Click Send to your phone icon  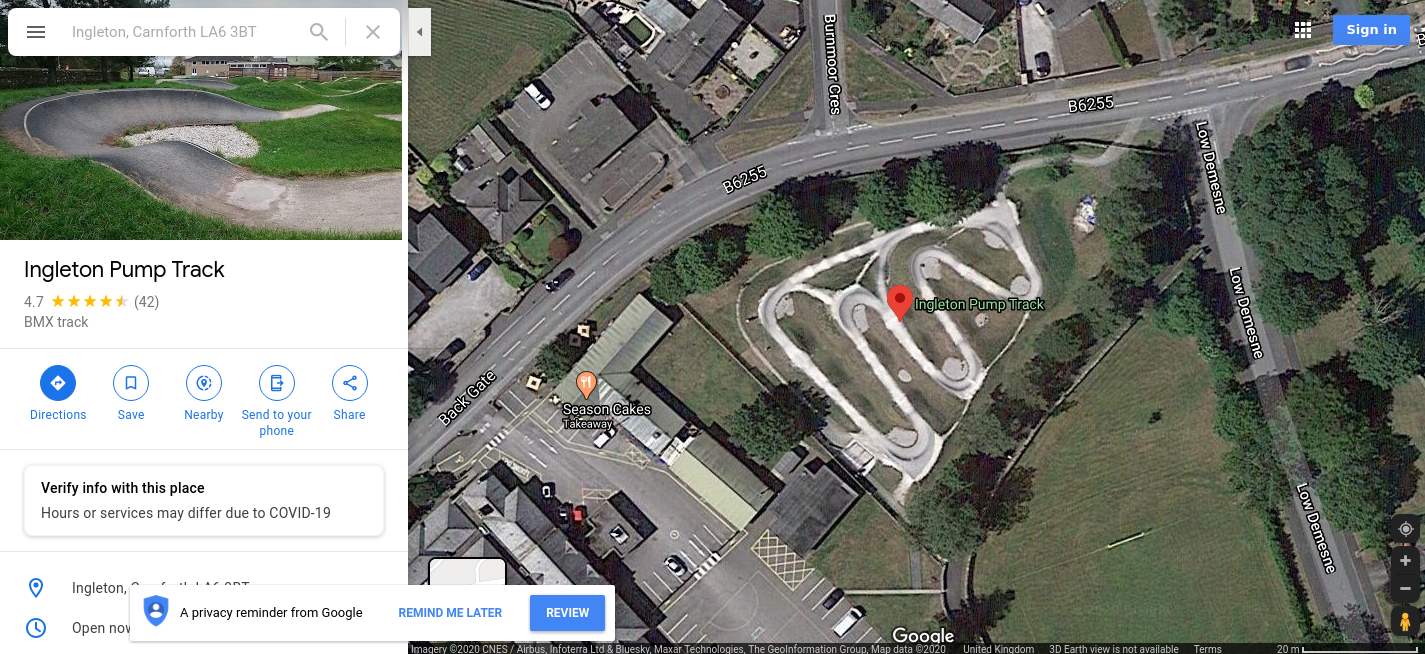click(x=277, y=383)
